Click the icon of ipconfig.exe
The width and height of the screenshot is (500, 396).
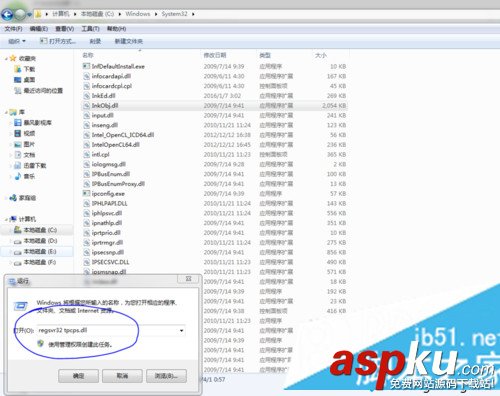(86, 193)
